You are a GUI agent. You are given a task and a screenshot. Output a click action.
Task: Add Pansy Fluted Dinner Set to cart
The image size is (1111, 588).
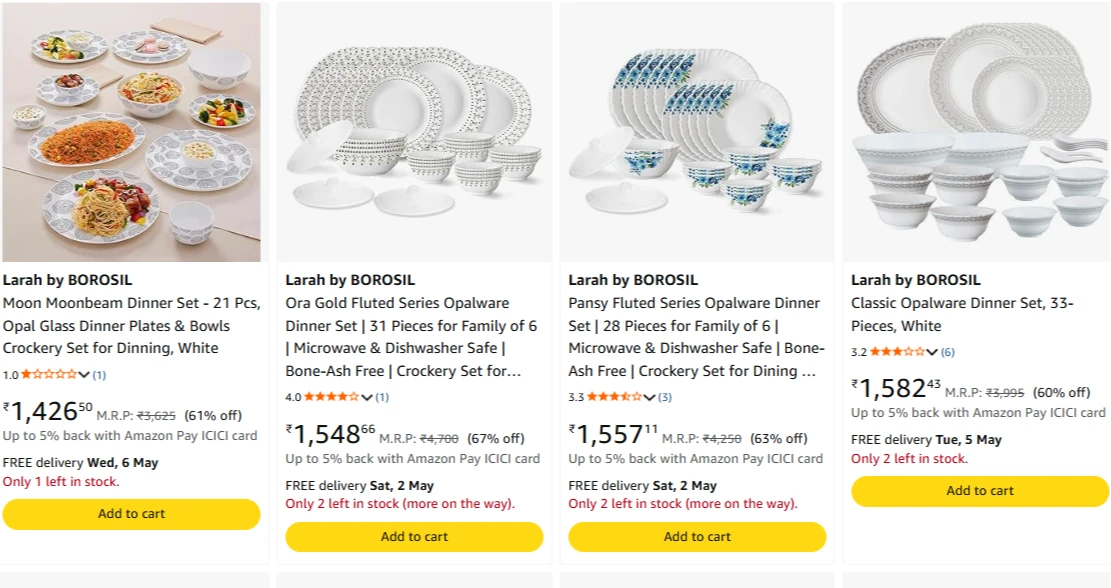click(x=697, y=537)
